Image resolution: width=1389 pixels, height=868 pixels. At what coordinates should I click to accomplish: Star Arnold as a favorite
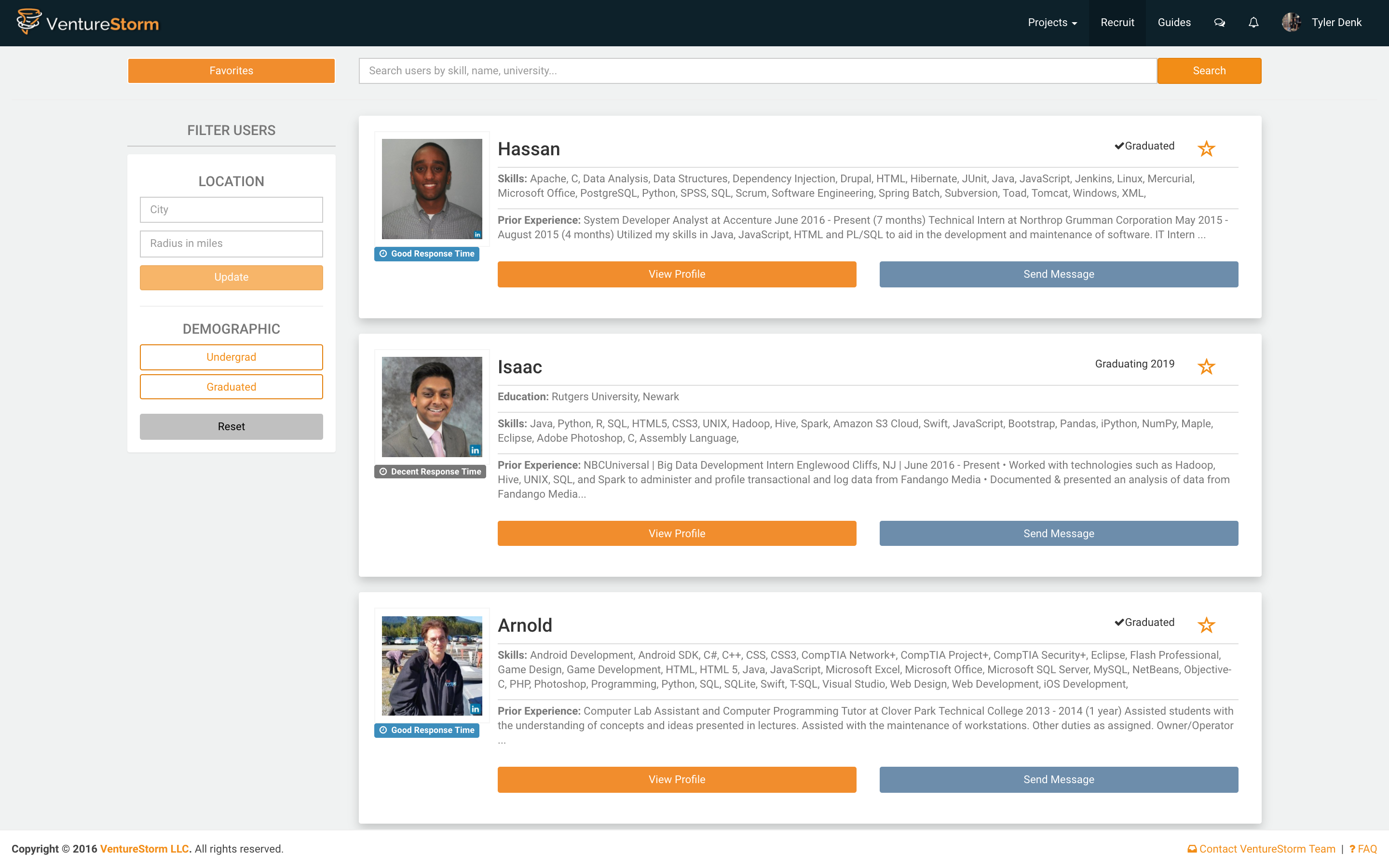pos(1207,624)
